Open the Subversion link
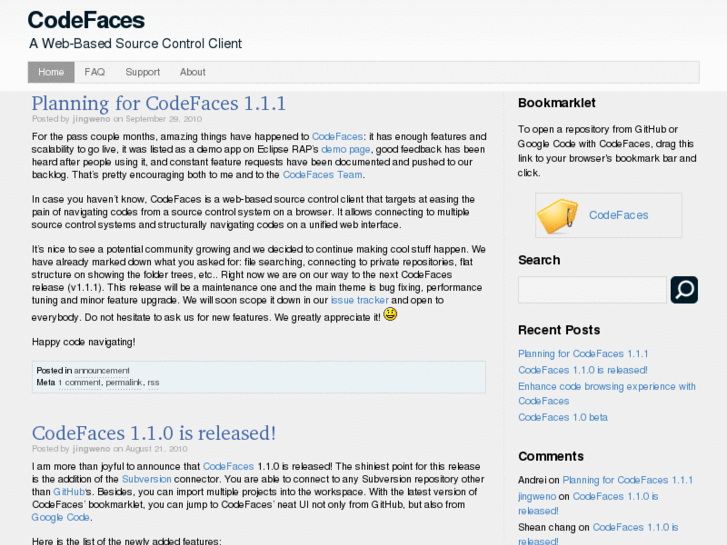Image resolution: width=727 pixels, height=545 pixels. coord(147,479)
